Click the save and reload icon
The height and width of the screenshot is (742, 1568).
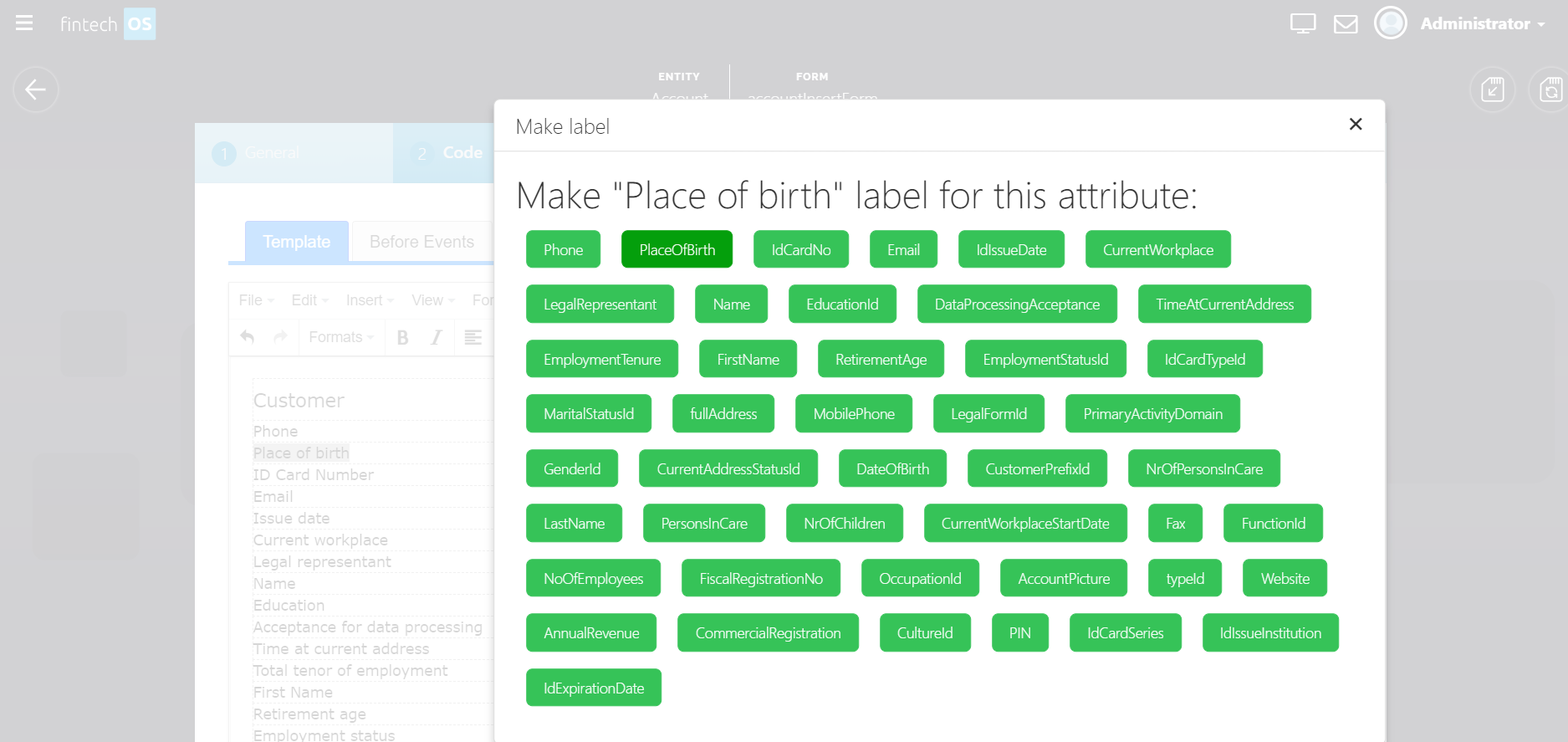pyautogui.click(x=1550, y=90)
